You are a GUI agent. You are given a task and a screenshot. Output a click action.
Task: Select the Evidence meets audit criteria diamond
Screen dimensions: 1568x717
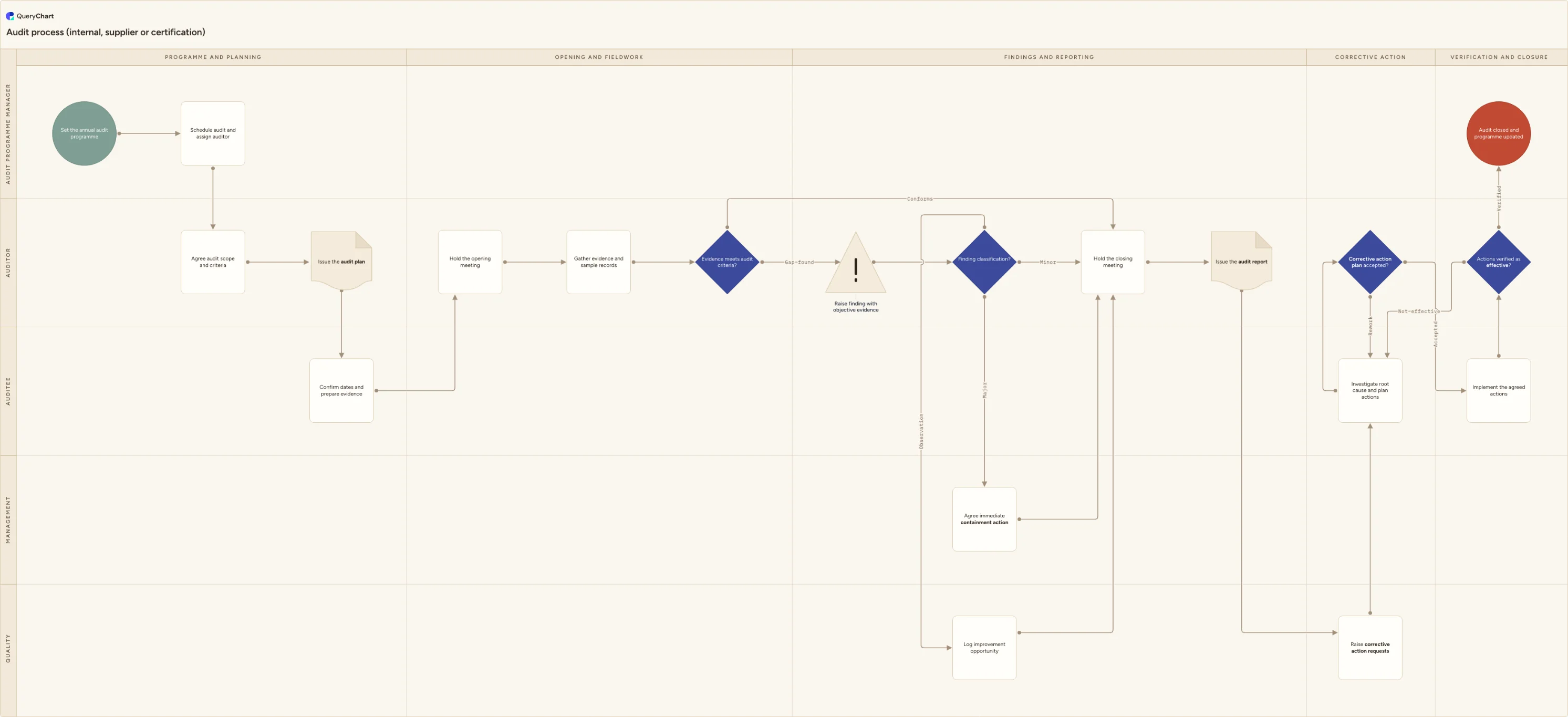click(727, 262)
